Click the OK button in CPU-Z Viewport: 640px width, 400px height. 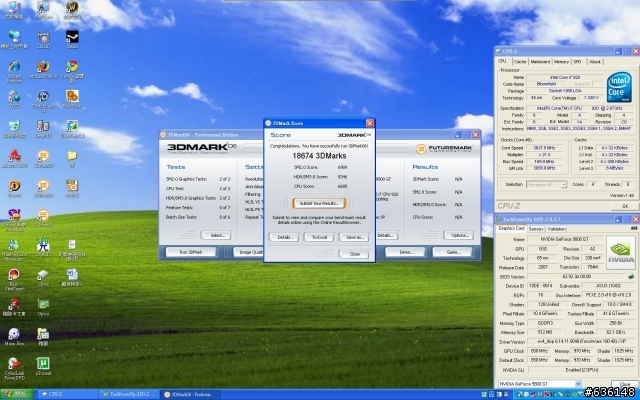[624, 206]
